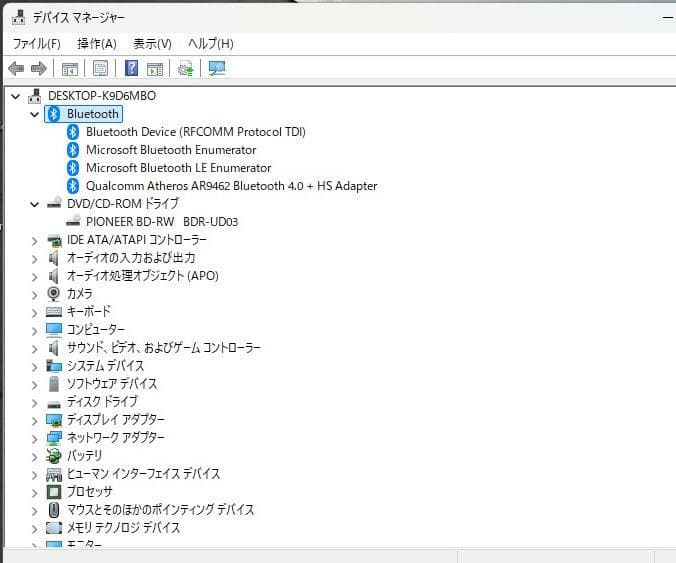The image size is (676, 563).
Task: Select メモリ テクノロジ デバイス label
Action: pos(123,528)
